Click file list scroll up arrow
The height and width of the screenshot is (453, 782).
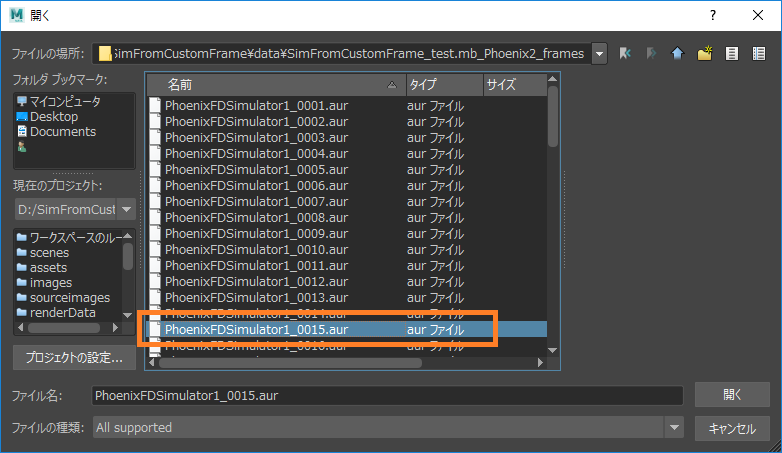(553, 79)
